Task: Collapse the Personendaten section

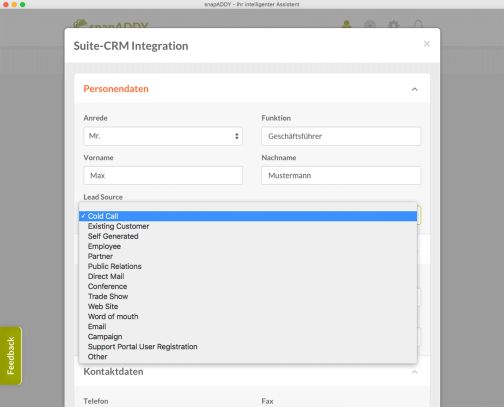Action: [415, 89]
